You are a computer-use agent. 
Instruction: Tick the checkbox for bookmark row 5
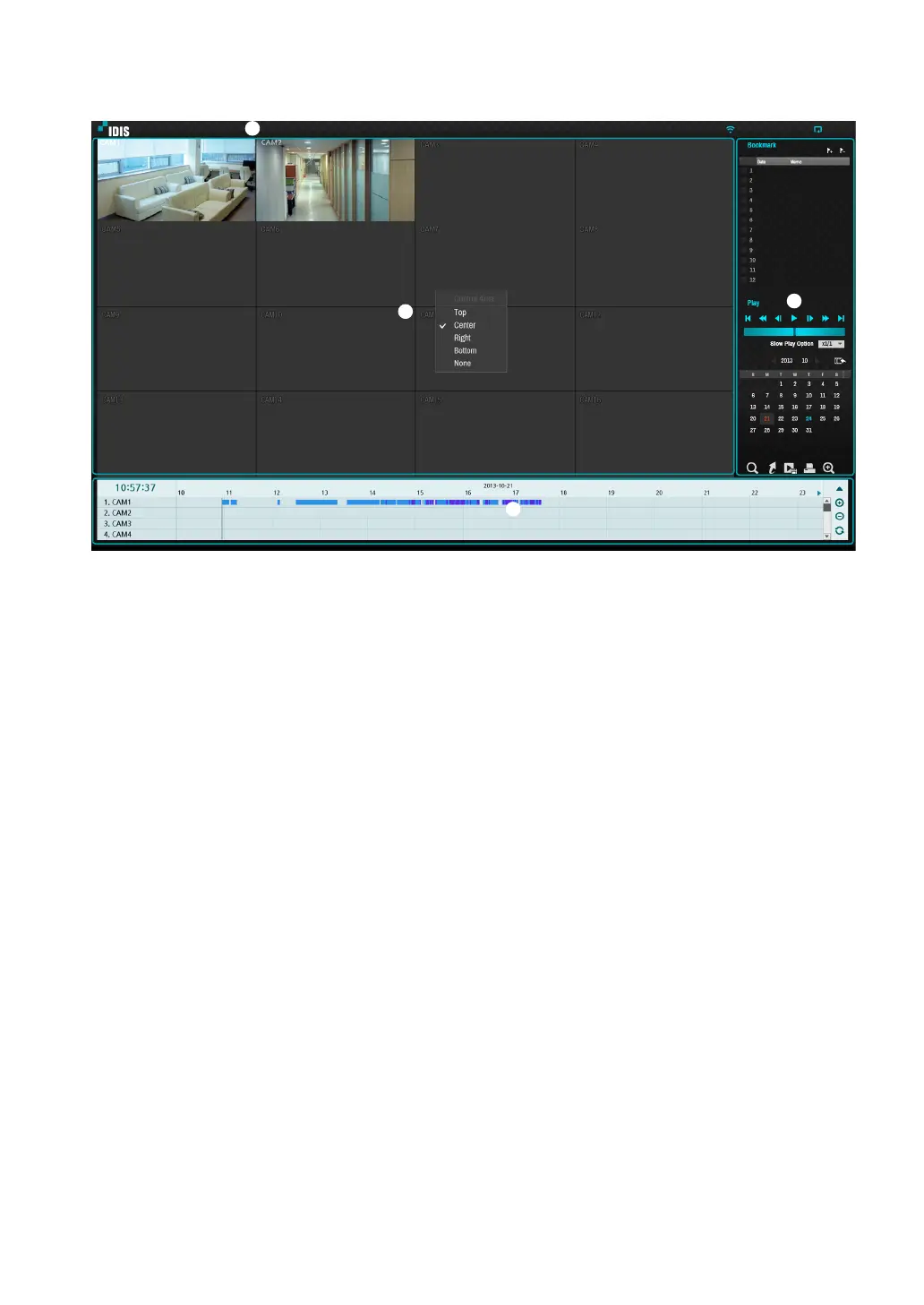click(743, 210)
